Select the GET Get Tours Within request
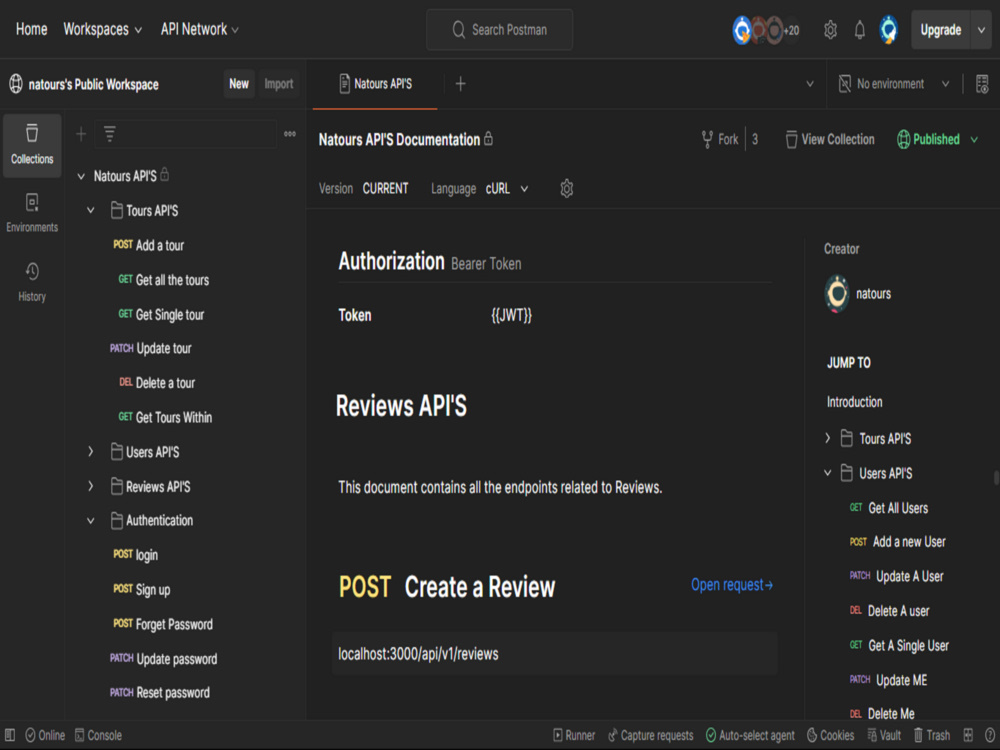The height and width of the screenshot is (750, 1000). click(165, 417)
